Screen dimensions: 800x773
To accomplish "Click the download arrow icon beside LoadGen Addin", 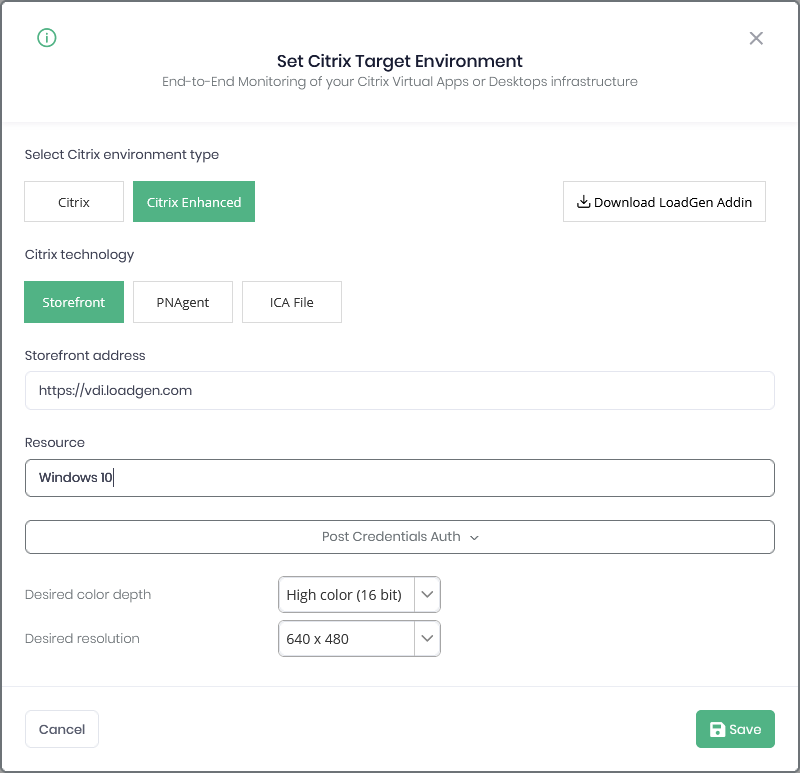I will pos(583,202).
